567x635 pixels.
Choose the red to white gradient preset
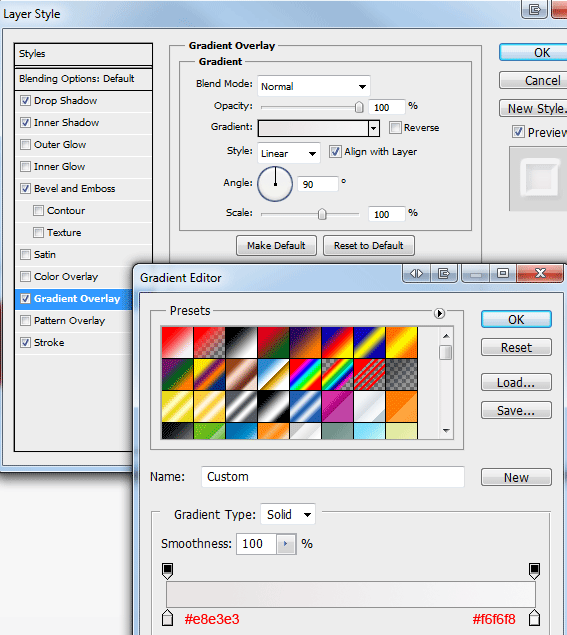coord(177,342)
